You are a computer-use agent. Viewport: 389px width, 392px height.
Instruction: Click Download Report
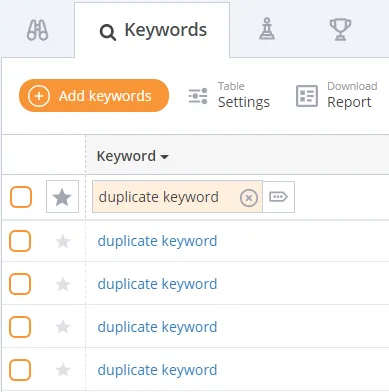[337, 96]
